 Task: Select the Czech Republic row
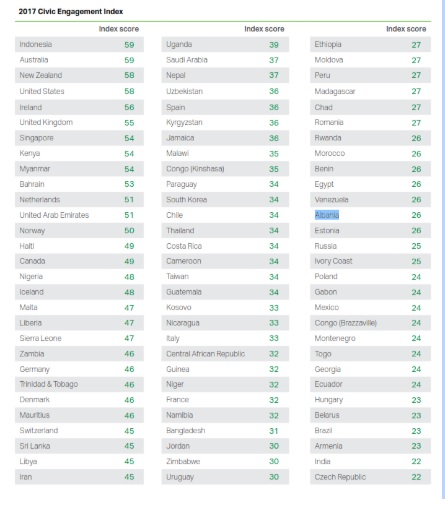click(370, 477)
